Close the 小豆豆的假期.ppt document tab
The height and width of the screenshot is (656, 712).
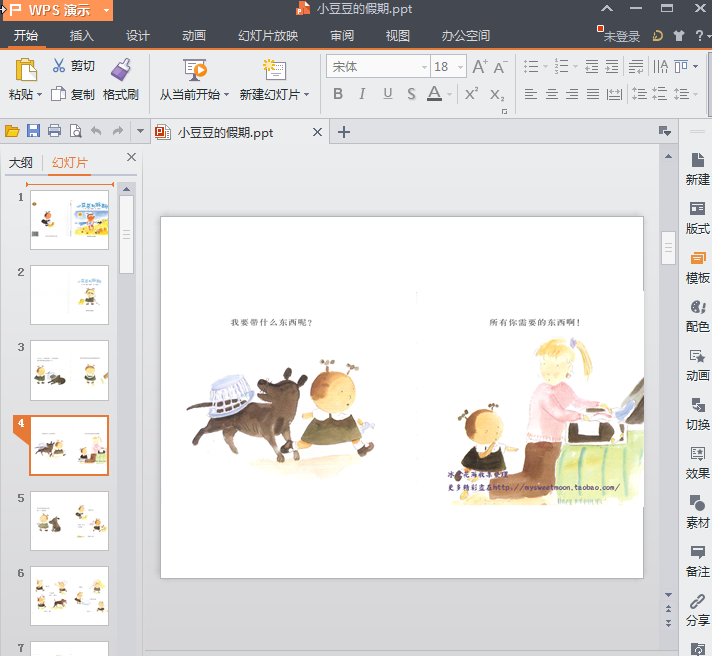tap(317, 132)
